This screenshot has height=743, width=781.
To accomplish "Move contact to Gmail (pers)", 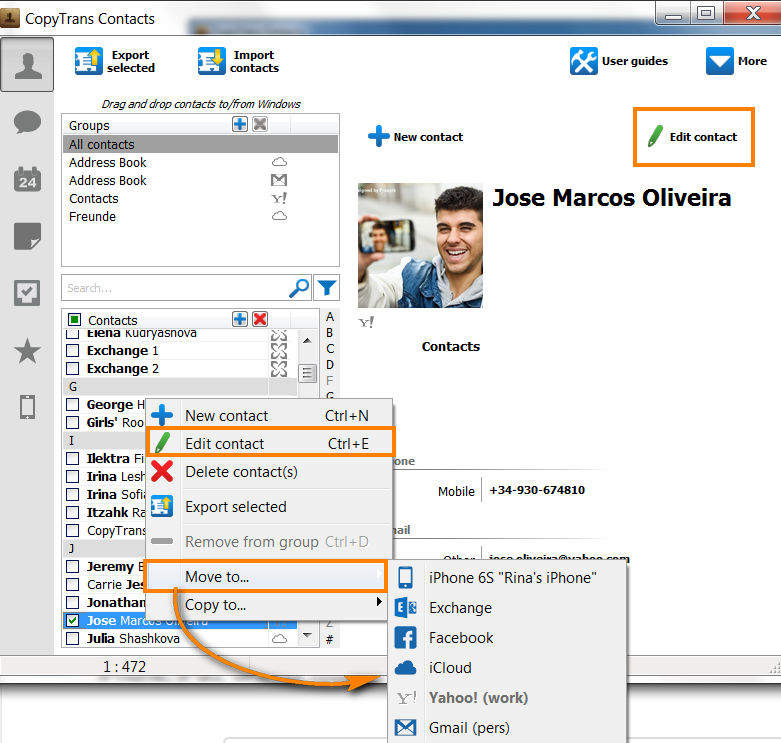I will point(507,728).
